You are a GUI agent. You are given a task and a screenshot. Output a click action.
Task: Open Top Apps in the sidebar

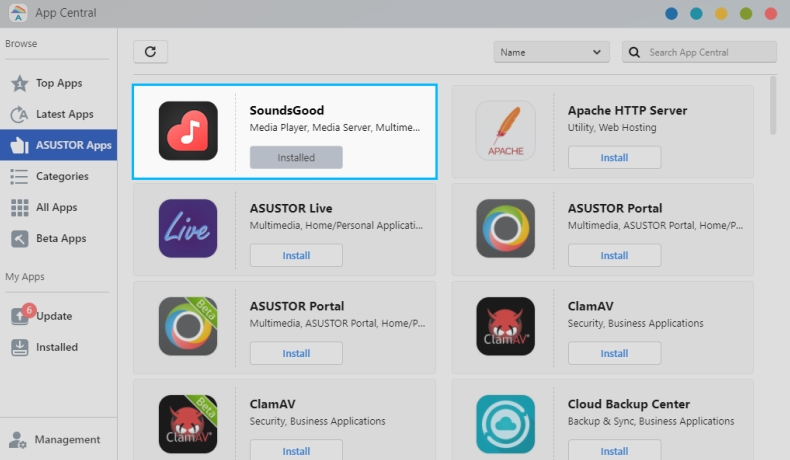(x=58, y=83)
